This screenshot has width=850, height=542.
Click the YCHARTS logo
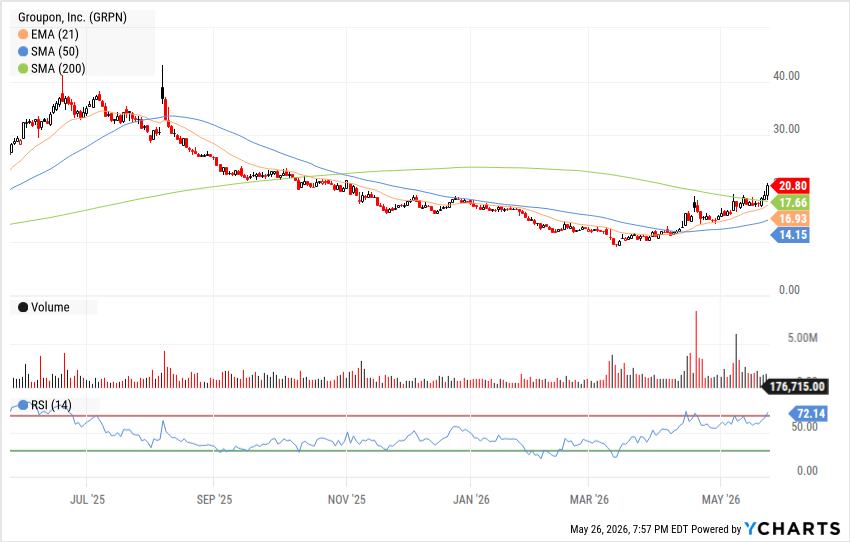(792, 528)
